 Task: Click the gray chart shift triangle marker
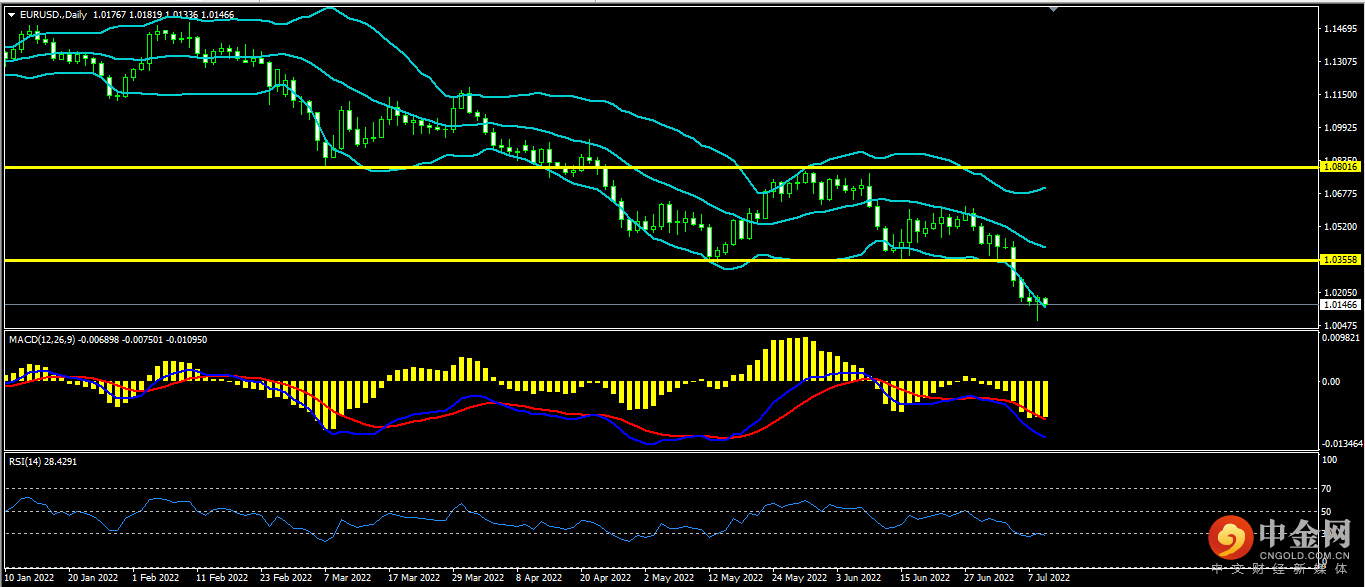tap(1053, 9)
